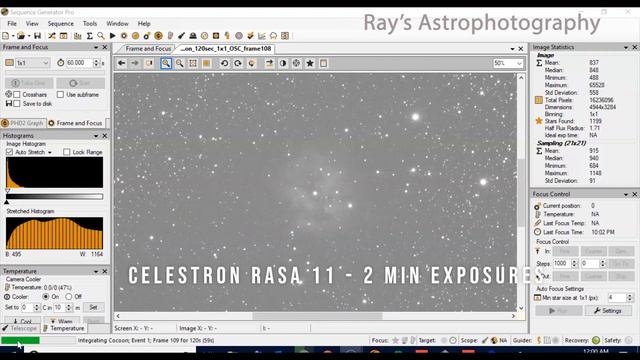Screen dimensions: 640x360
Task: Switch to the Frame and Focus document tab
Action: tap(148, 49)
